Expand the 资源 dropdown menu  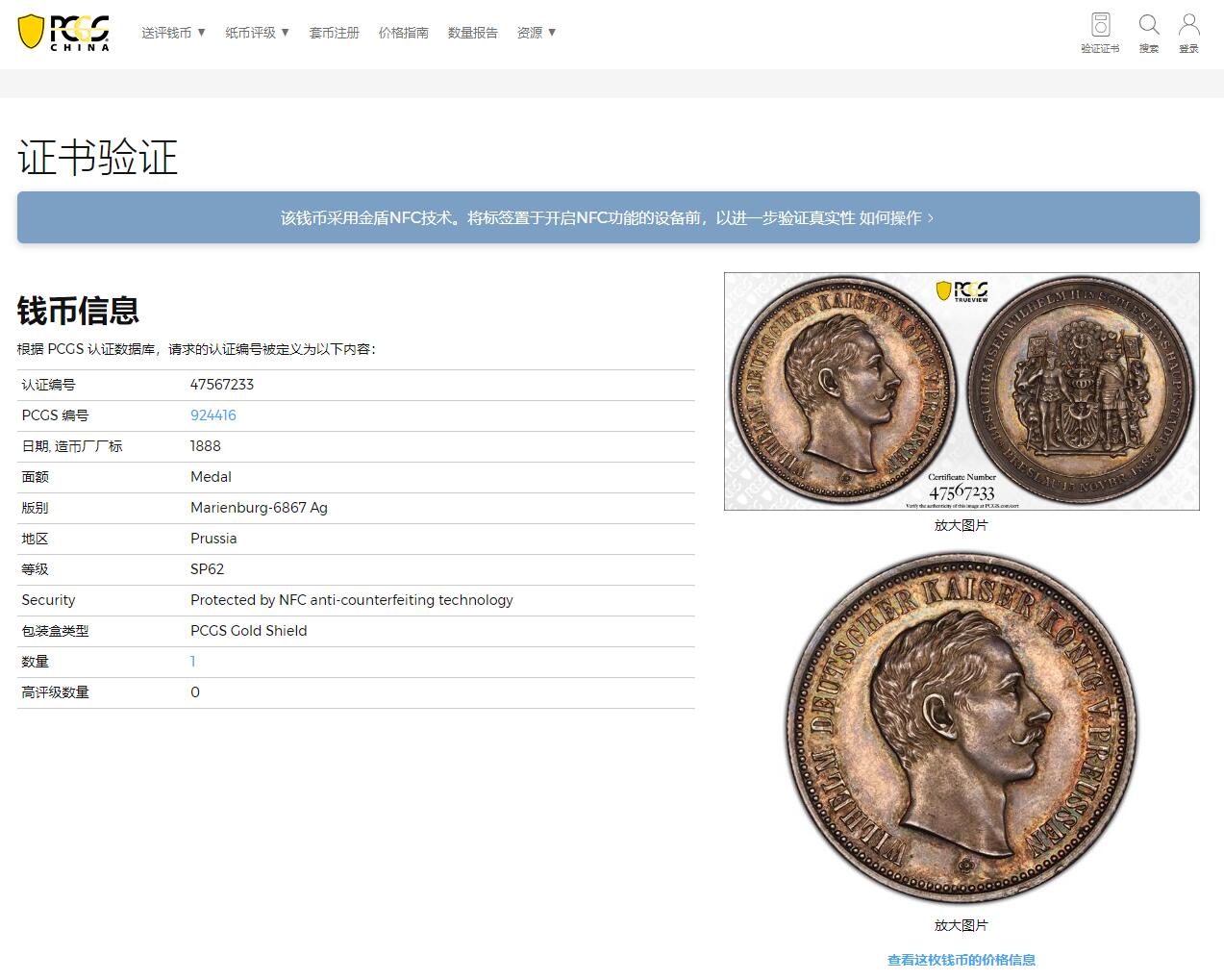pyautogui.click(x=537, y=33)
